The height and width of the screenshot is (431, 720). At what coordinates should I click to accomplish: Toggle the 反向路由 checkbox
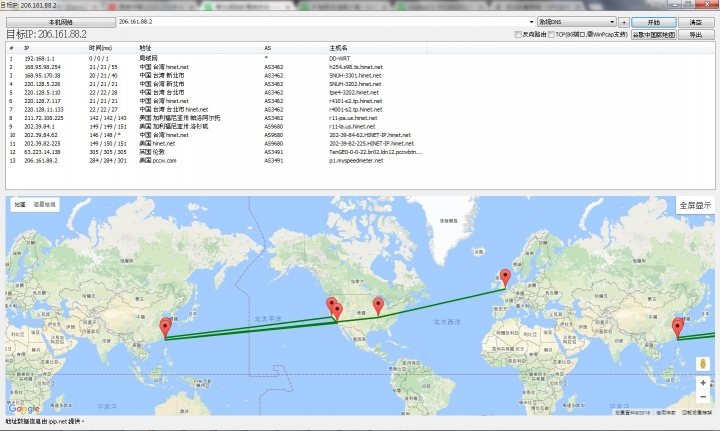pyautogui.click(x=518, y=34)
